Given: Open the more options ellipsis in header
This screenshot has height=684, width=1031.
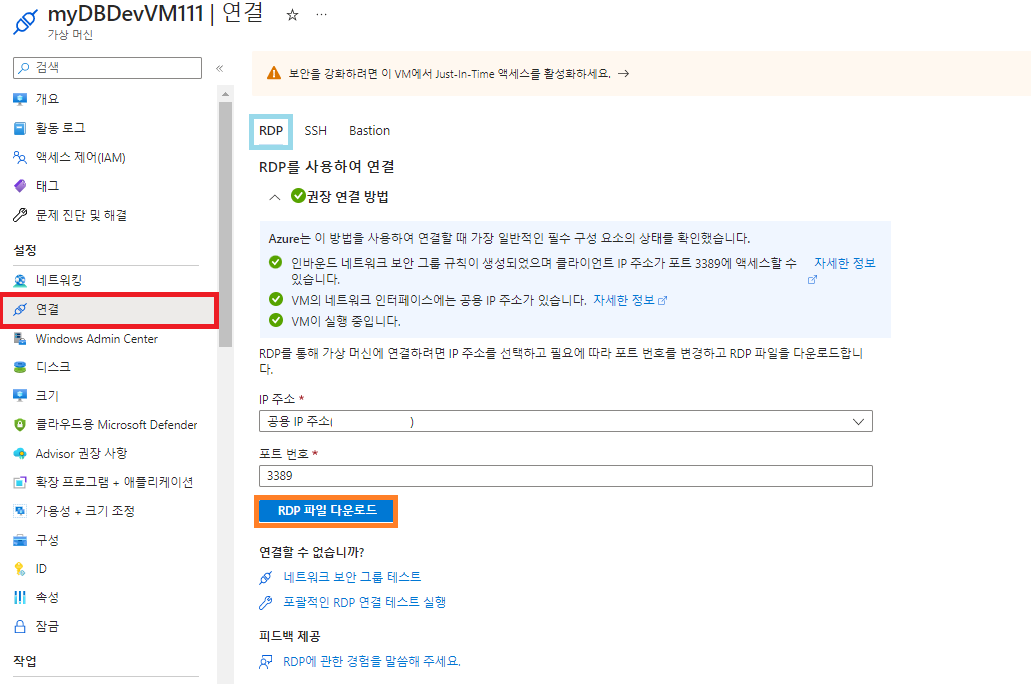Looking at the screenshot, I should tap(322, 14).
